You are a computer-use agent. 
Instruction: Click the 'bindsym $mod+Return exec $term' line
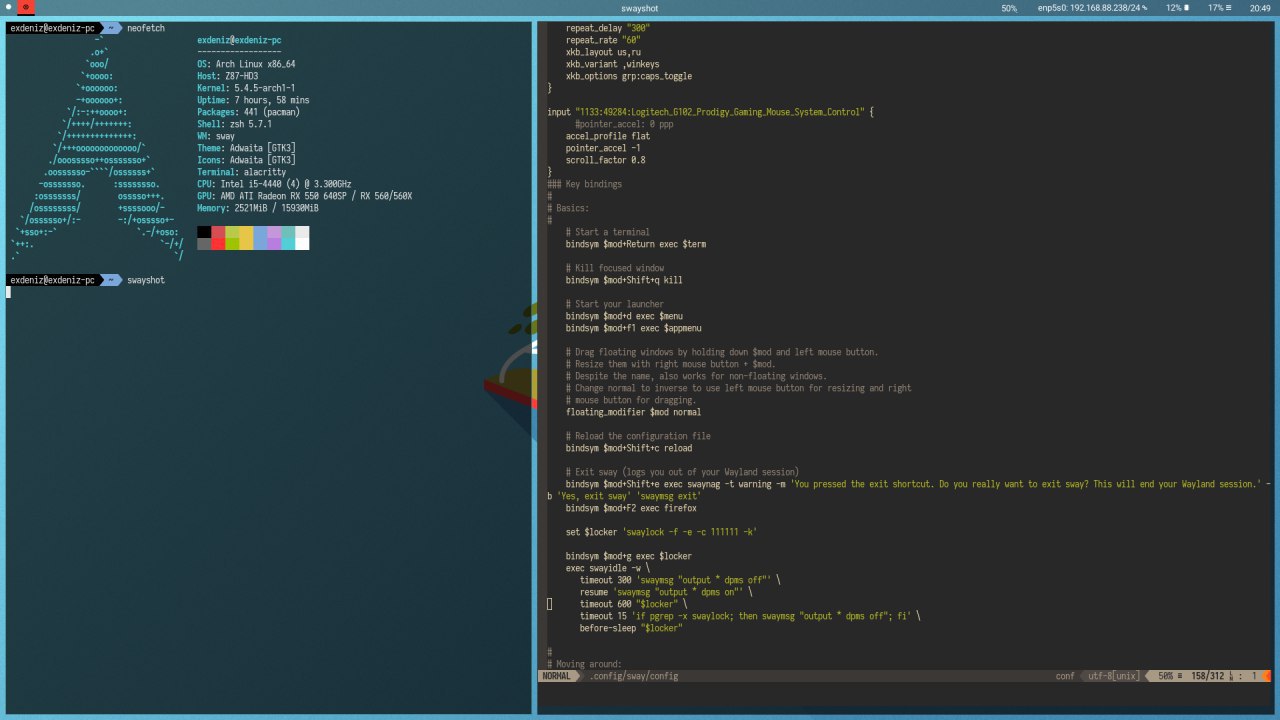point(636,244)
